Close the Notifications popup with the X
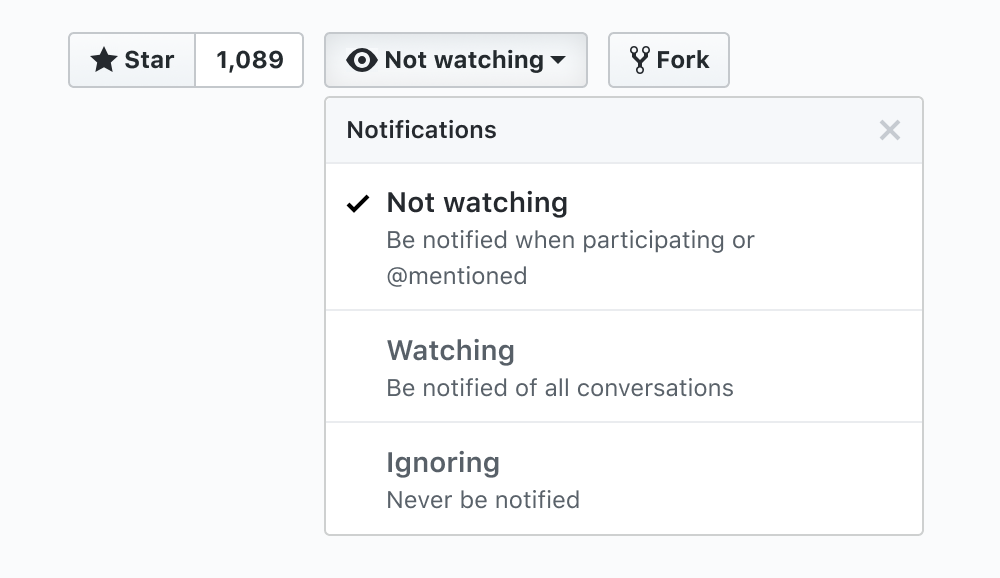 [890, 130]
